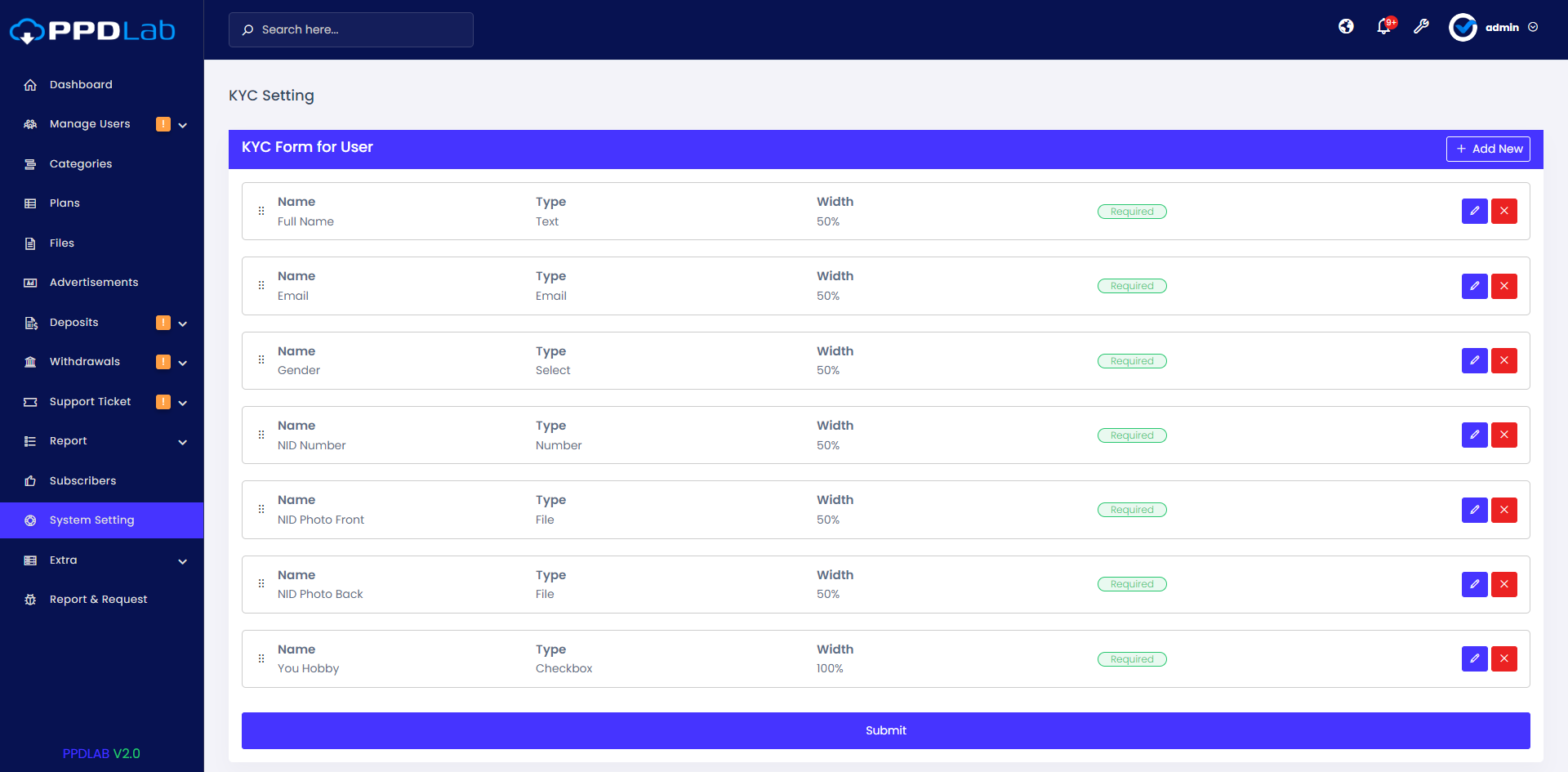Screen dimensions: 1568x772
Task: Delete the Full Name field row
Action: 1503,211
